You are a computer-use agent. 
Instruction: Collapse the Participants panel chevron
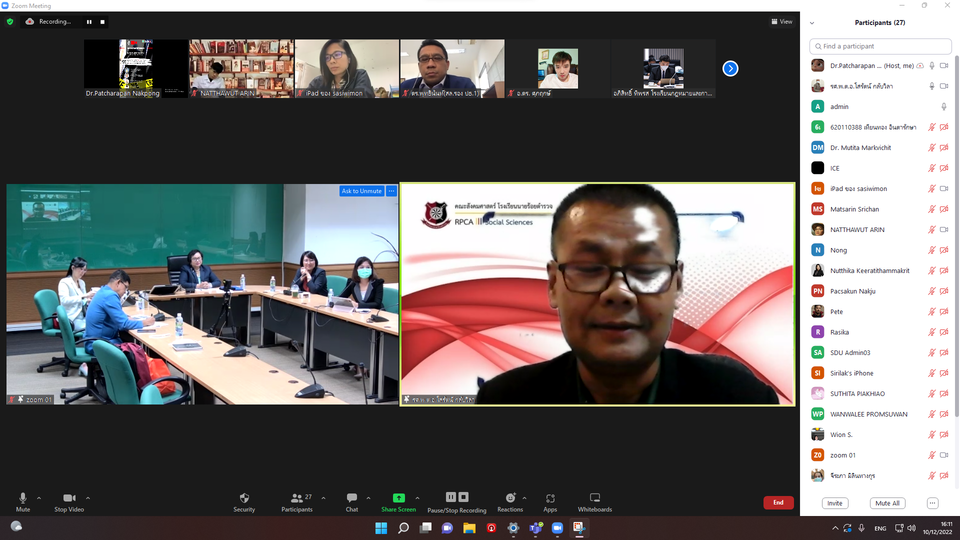click(x=811, y=22)
